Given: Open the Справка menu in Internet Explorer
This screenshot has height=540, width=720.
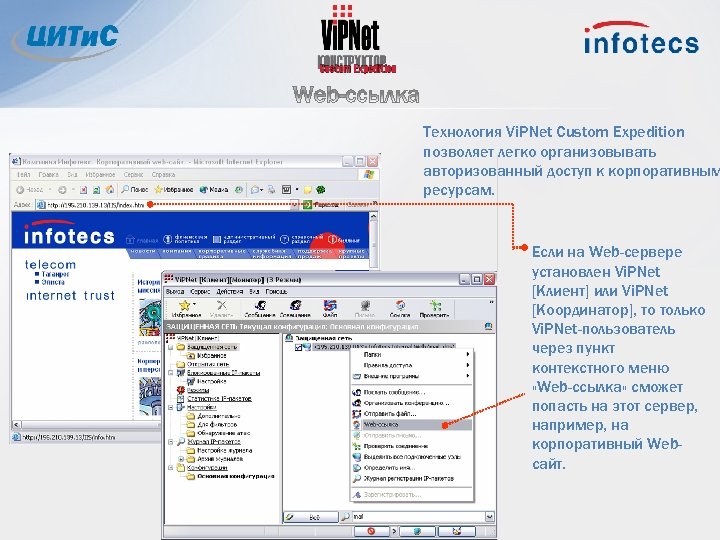Looking at the screenshot, I should [163, 174].
